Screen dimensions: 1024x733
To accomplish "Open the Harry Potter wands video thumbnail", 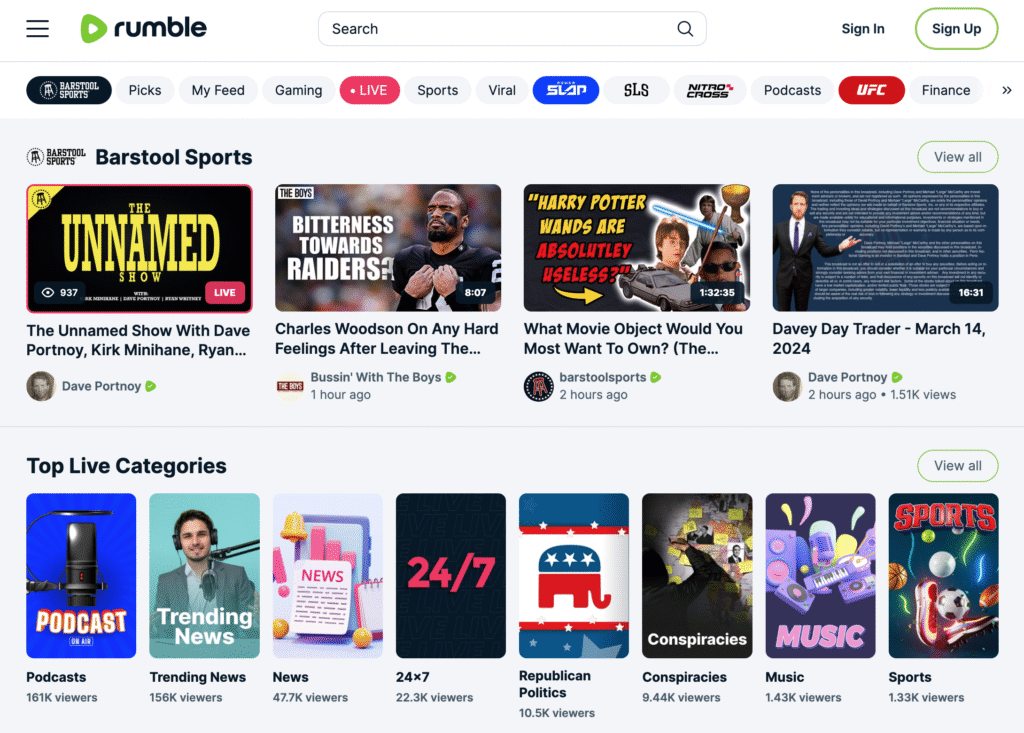I will click(637, 248).
